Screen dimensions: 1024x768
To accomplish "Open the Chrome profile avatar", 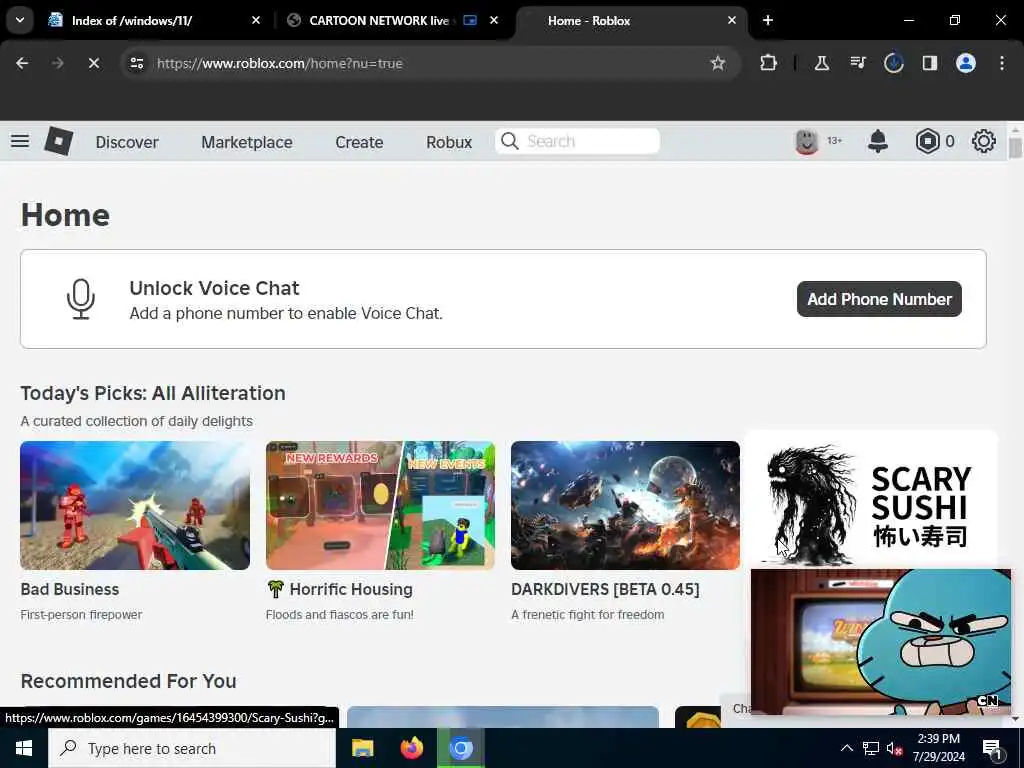I will (x=966, y=63).
